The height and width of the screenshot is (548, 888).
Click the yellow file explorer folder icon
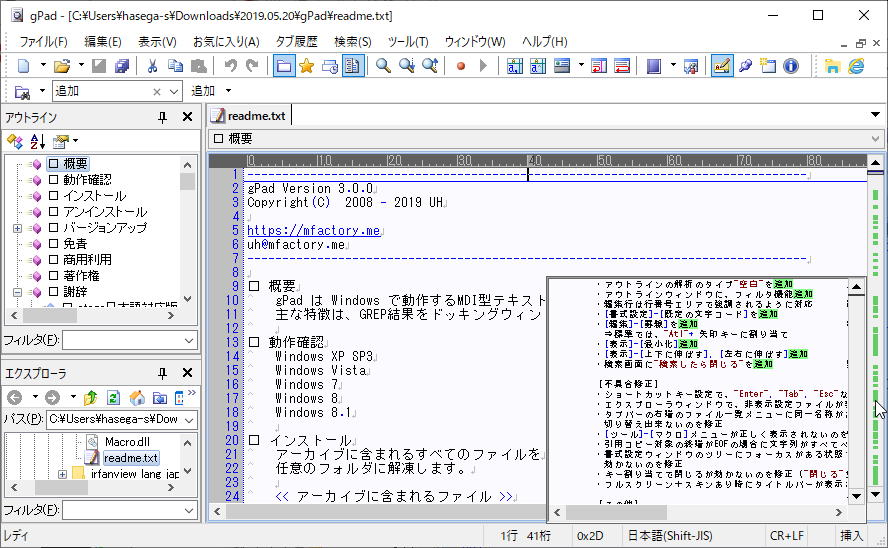pos(832,66)
